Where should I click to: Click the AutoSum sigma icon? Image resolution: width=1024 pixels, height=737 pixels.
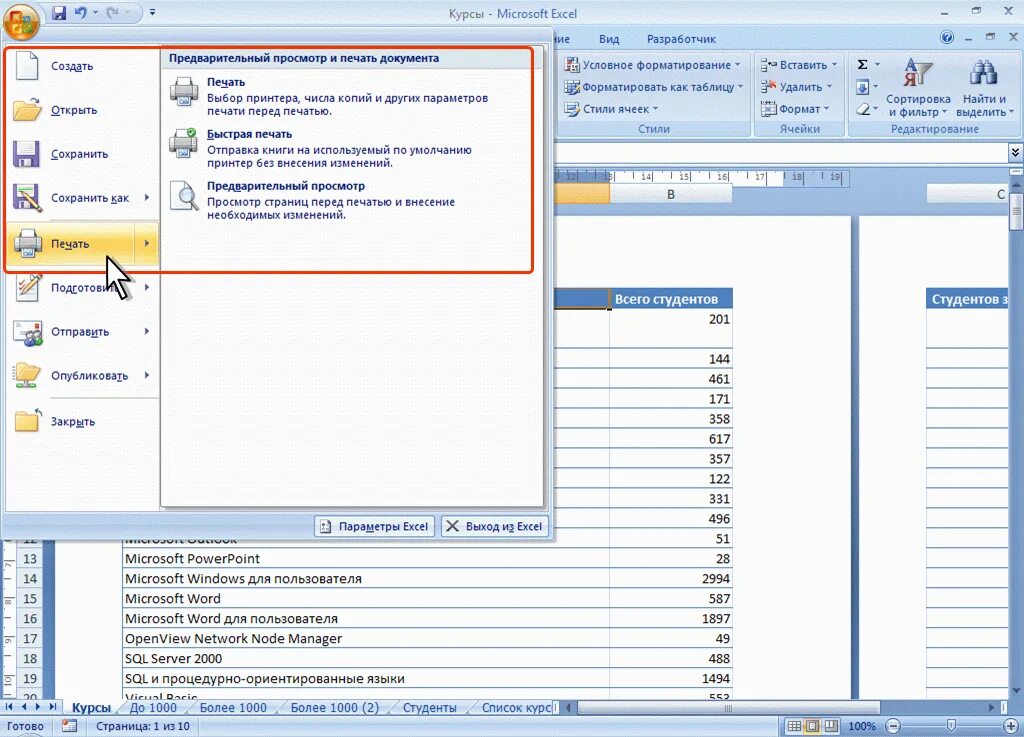(863, 65)
